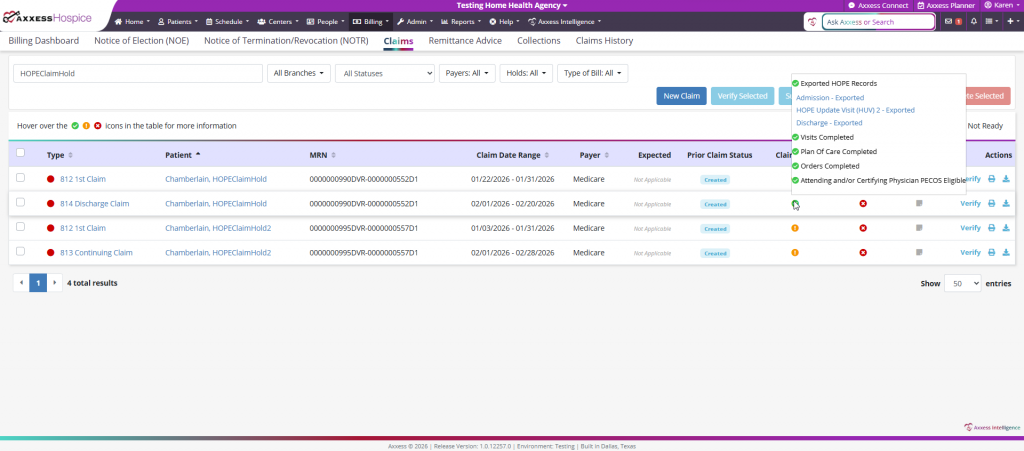
Task: Click the Ask Axxess or Search field
Action: (x=878, y=21)
